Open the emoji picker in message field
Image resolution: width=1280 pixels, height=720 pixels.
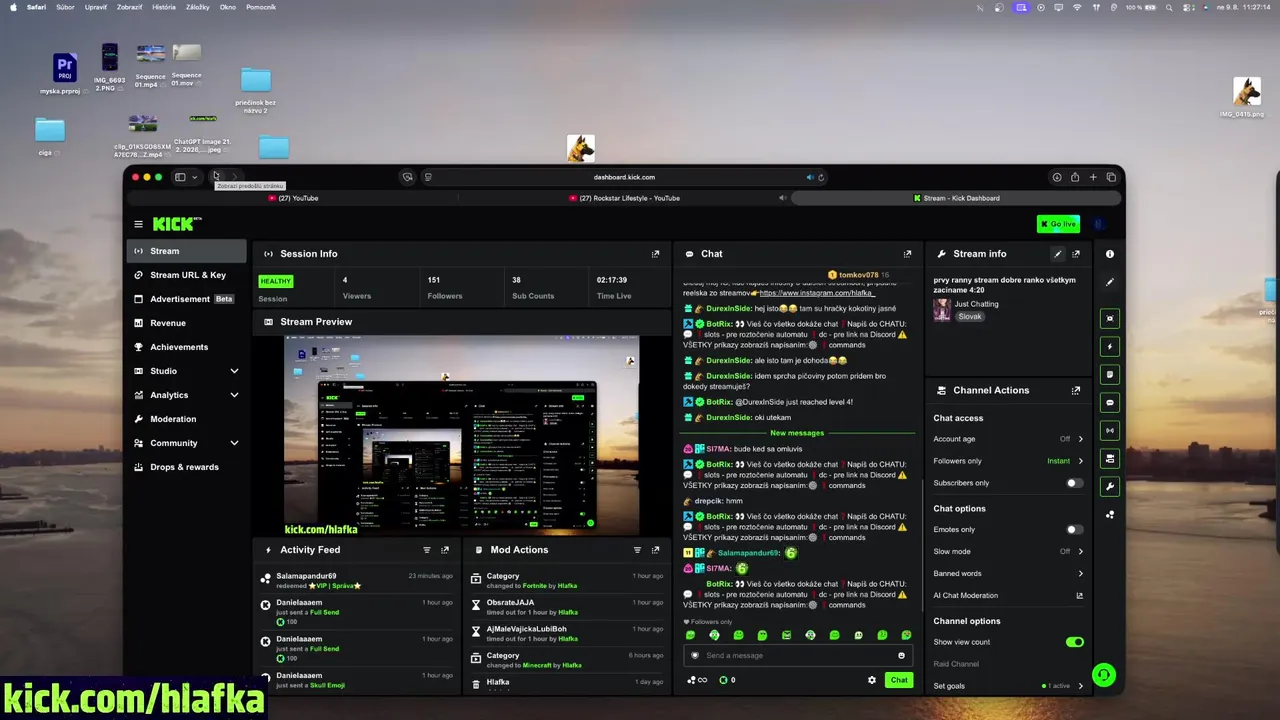[901, 656]
